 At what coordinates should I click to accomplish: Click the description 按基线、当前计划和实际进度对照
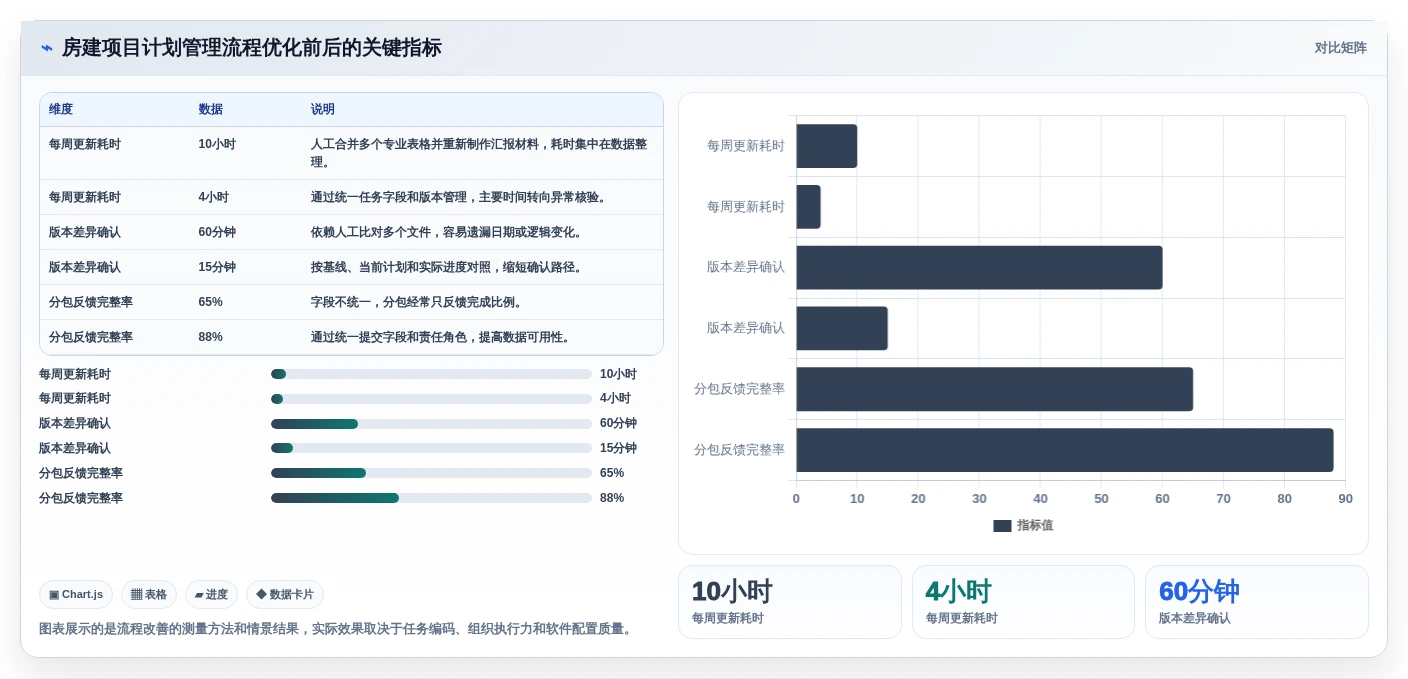tap(448, 267)
